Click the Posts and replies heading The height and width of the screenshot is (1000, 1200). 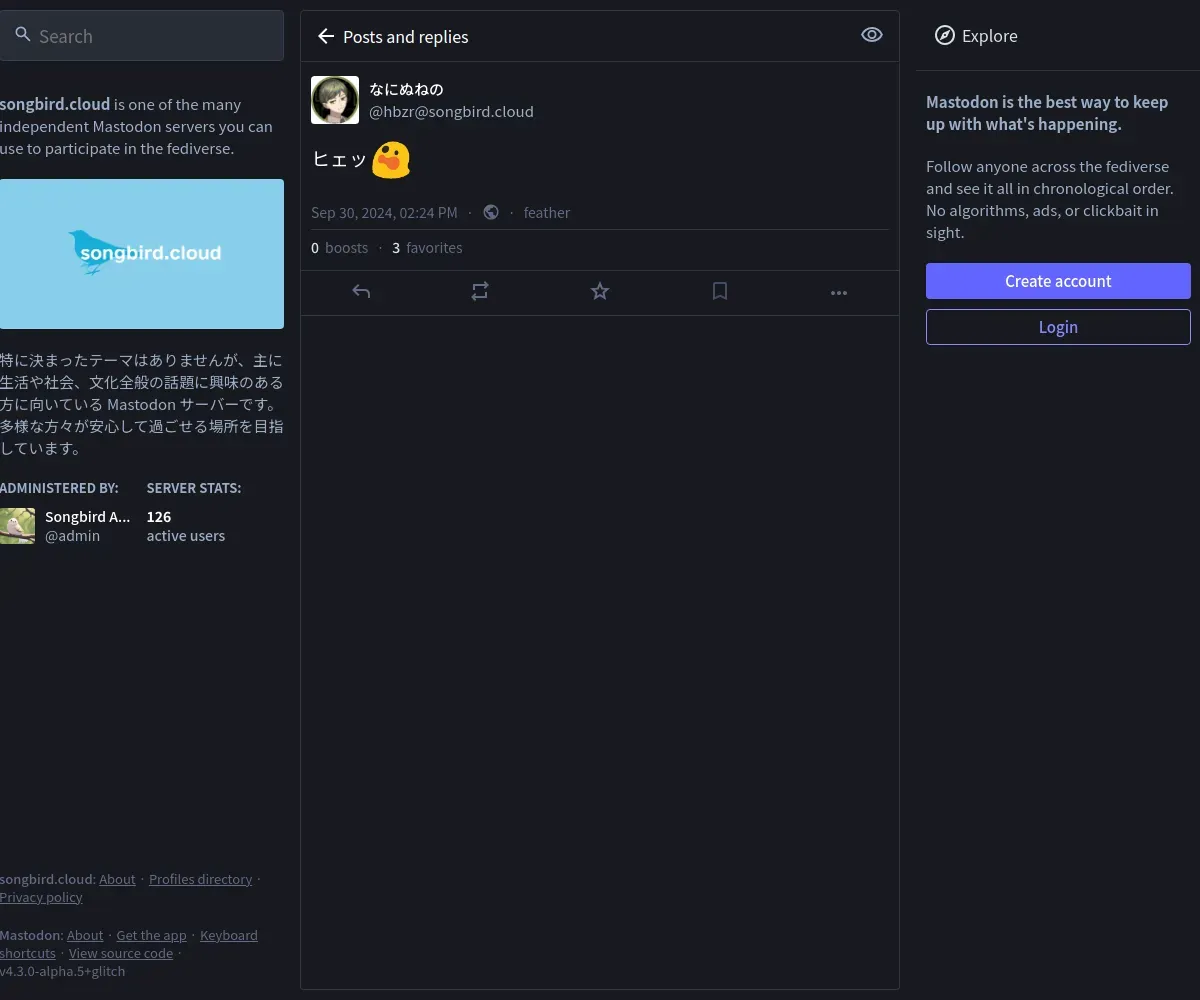point(405,36)
